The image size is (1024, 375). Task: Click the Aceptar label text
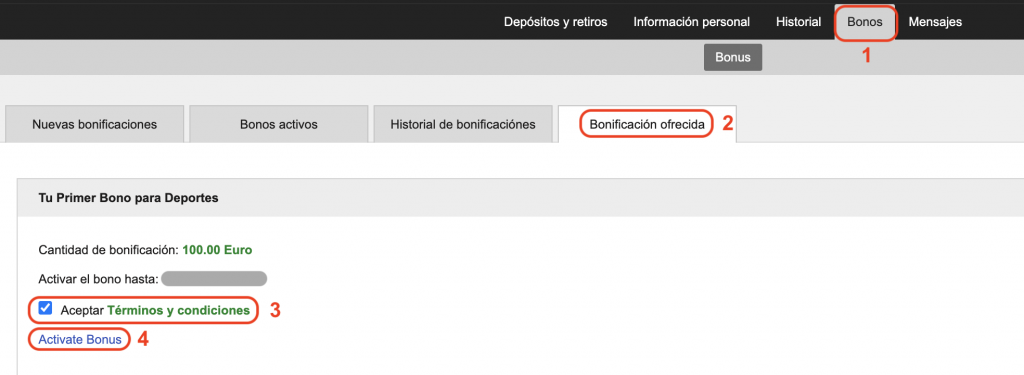pos(82,310)
